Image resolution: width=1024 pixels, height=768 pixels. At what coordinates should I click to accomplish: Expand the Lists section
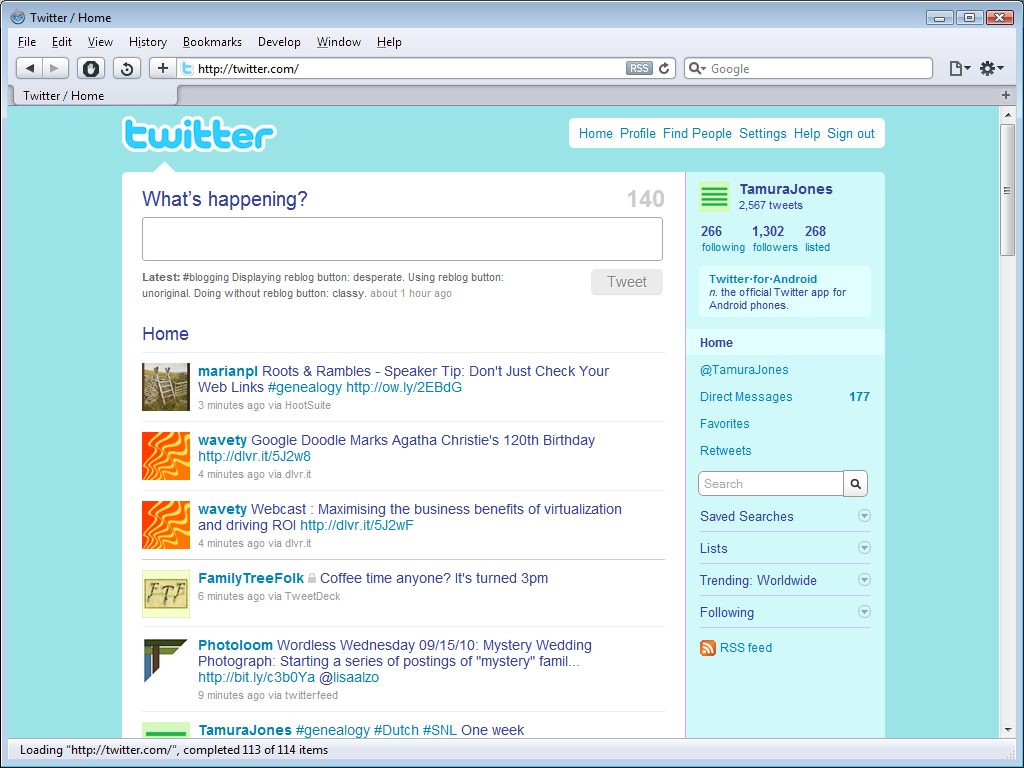pos(864,547)
